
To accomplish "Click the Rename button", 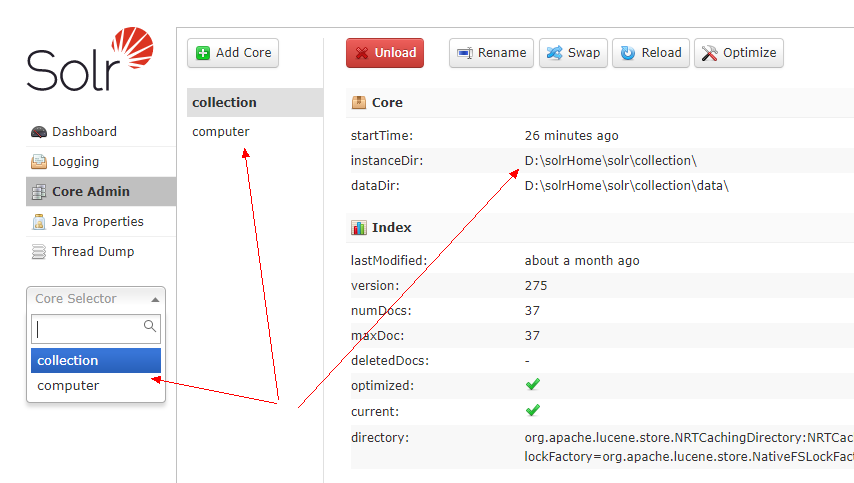I will pyautogui.click(x=491, y=53).
